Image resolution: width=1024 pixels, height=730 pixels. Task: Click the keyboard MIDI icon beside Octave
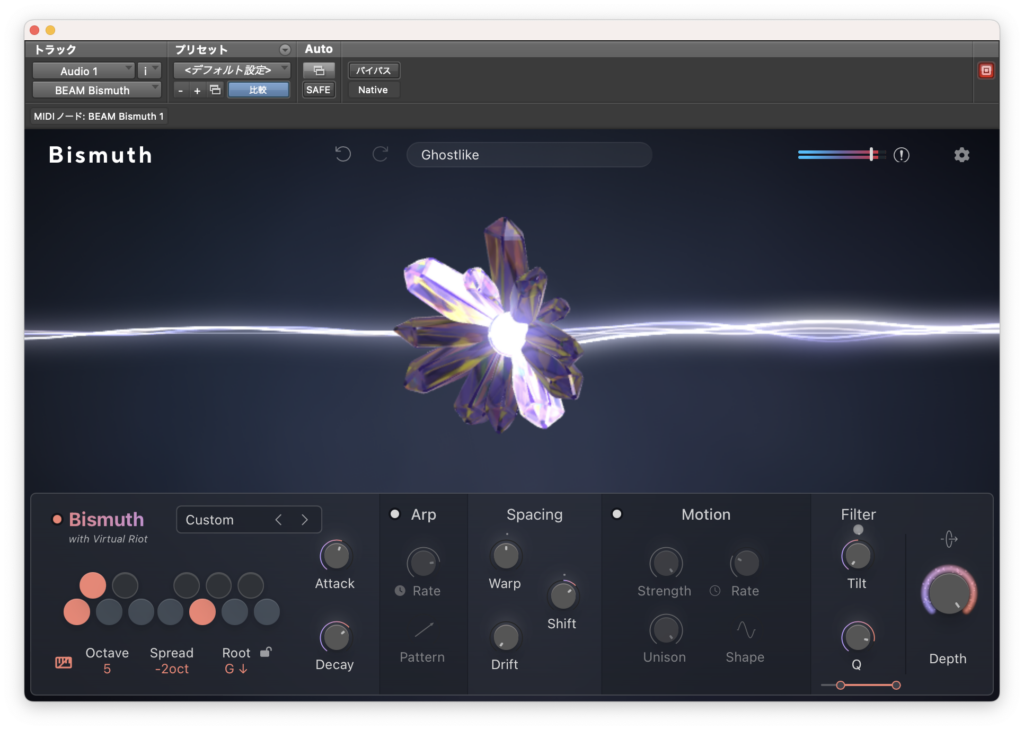[x=63, y=663]
